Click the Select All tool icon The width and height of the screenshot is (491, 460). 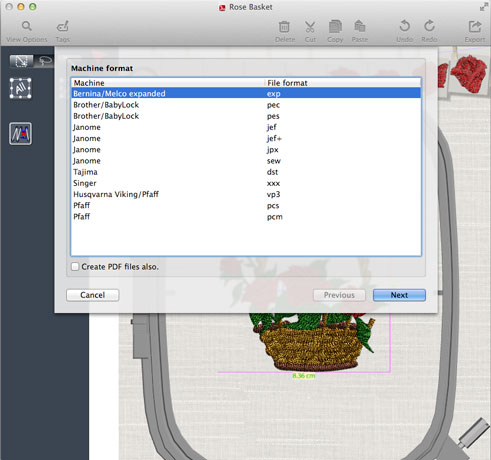[21, 88]
